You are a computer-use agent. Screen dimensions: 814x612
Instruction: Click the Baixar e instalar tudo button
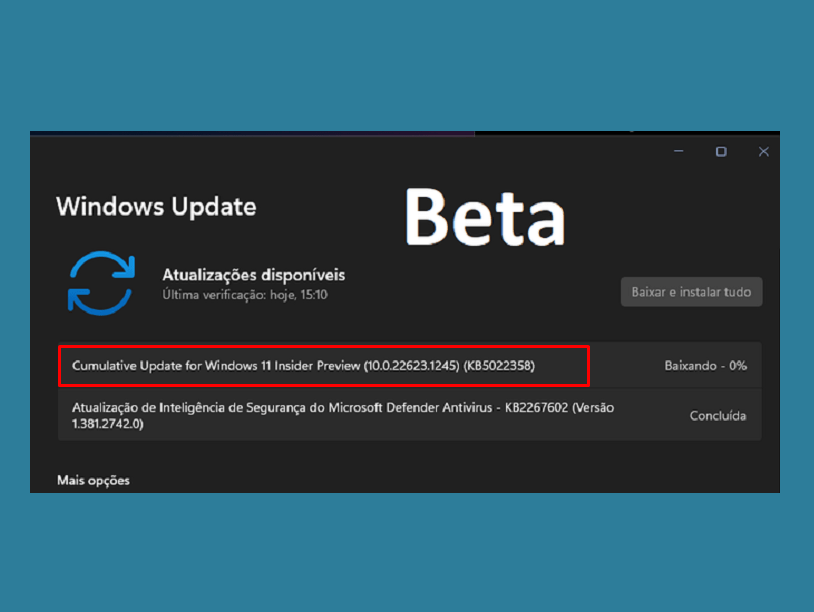tap(691, 292)
